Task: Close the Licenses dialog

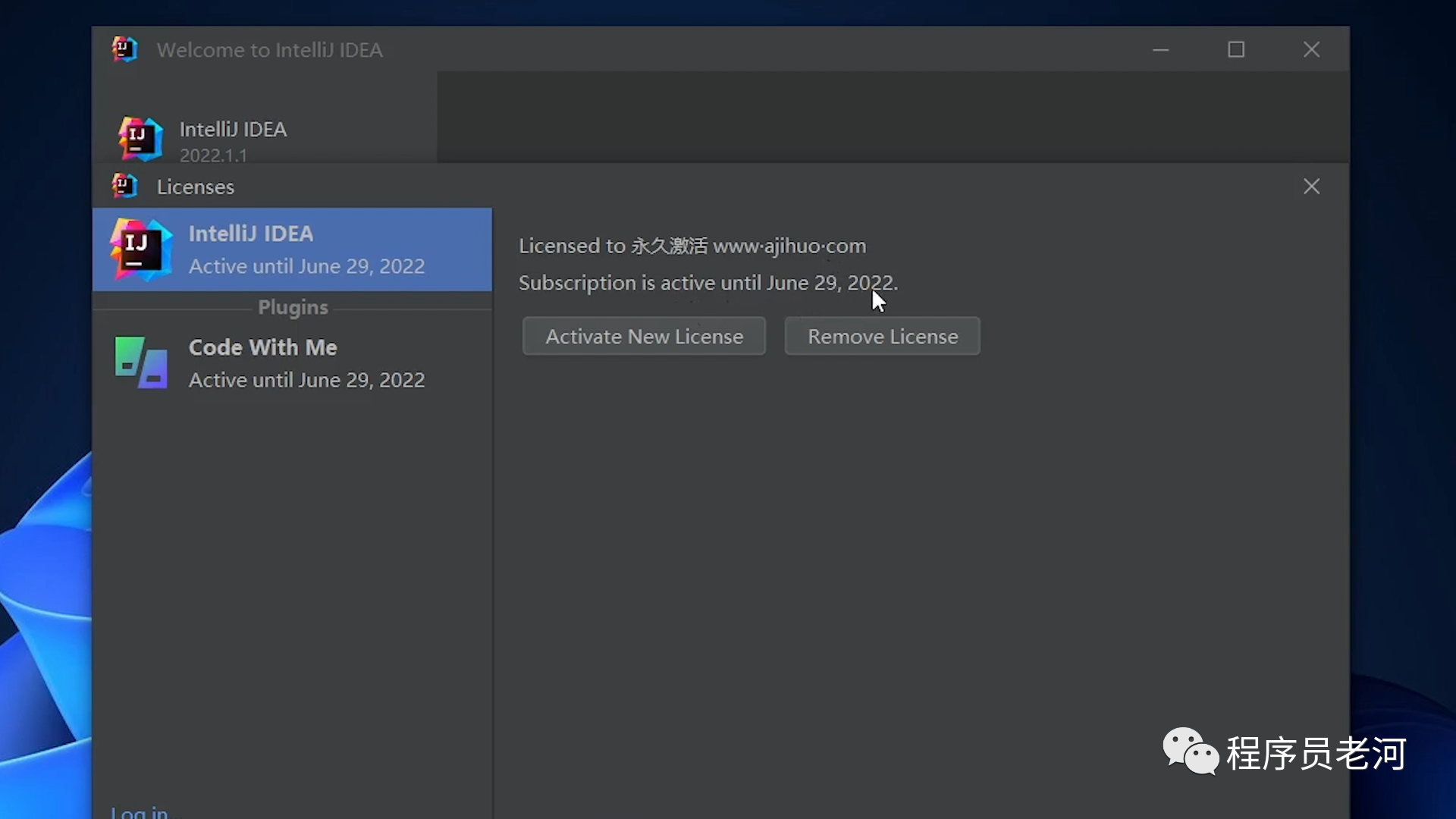Action: coord(1311,187)
